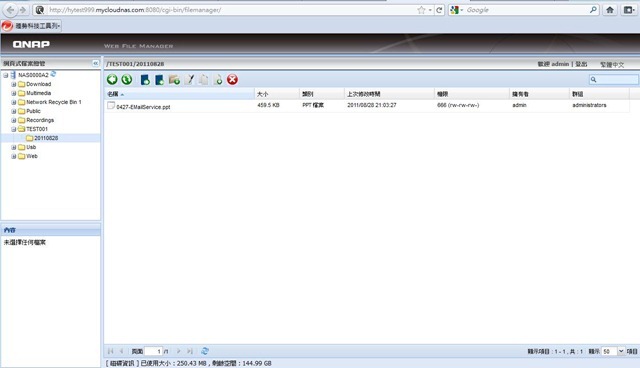Sort by the group column header
The width and height of the screenshot is (640, 368).
pyautogui.click(x=599, y=94)
